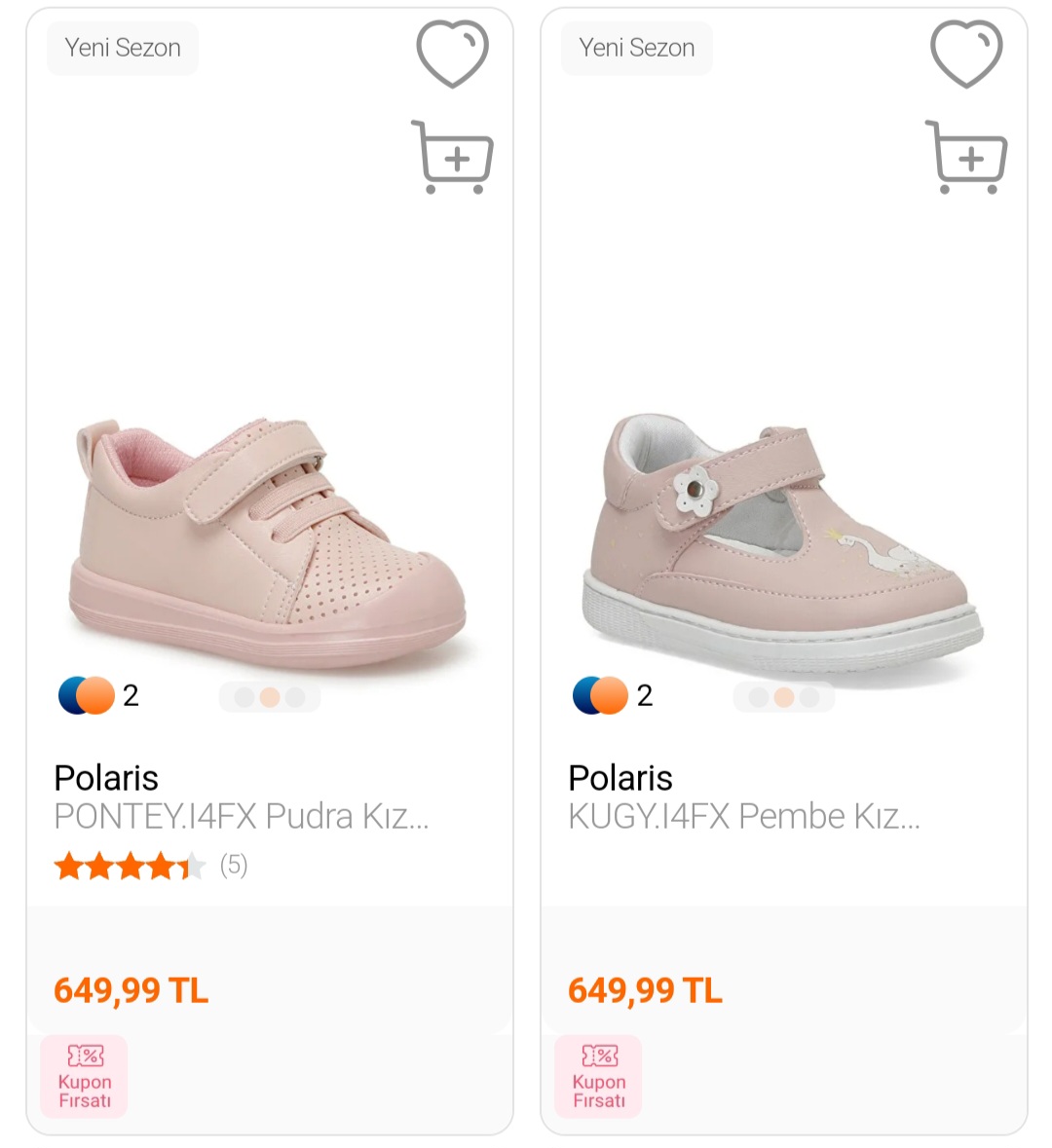Click Yeni Sezon tag on KUGY card
The height and width of the screenshot is (1148, 1052).
click(637, 48)
